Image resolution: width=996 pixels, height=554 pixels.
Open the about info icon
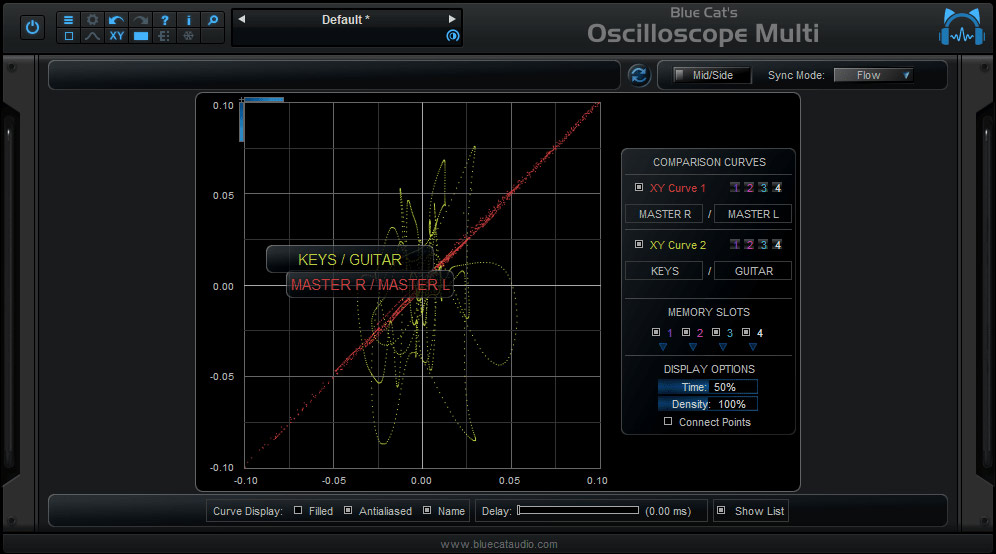(189, 20)
